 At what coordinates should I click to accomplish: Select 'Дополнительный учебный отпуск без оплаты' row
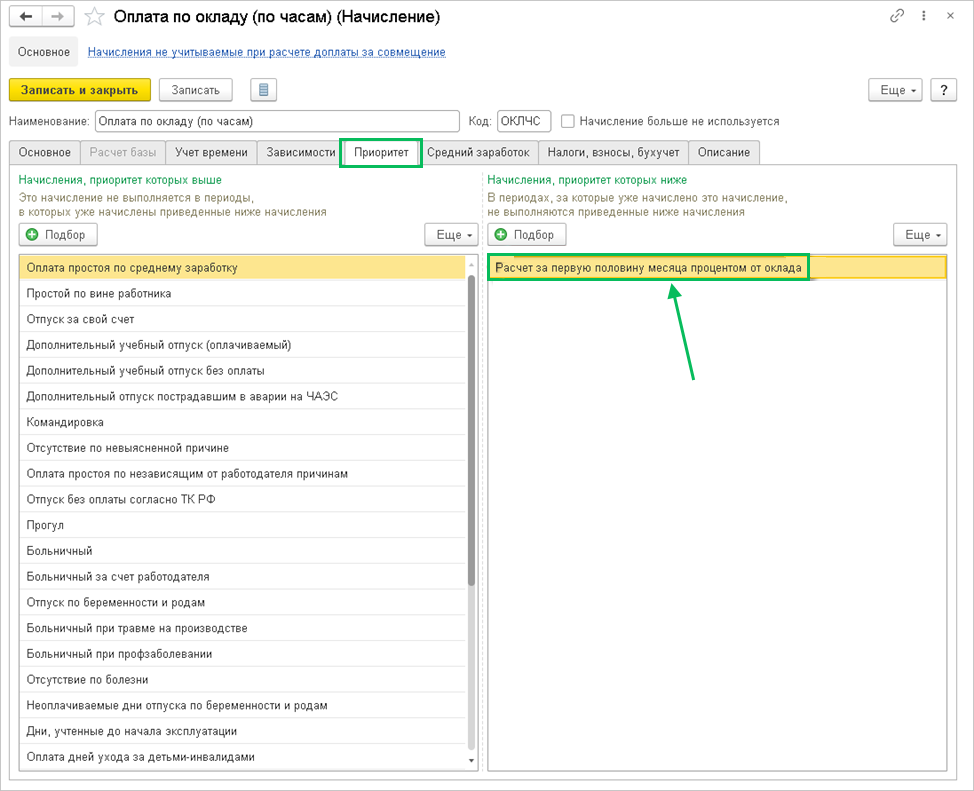pyautogui.click(x=243, y=371)
